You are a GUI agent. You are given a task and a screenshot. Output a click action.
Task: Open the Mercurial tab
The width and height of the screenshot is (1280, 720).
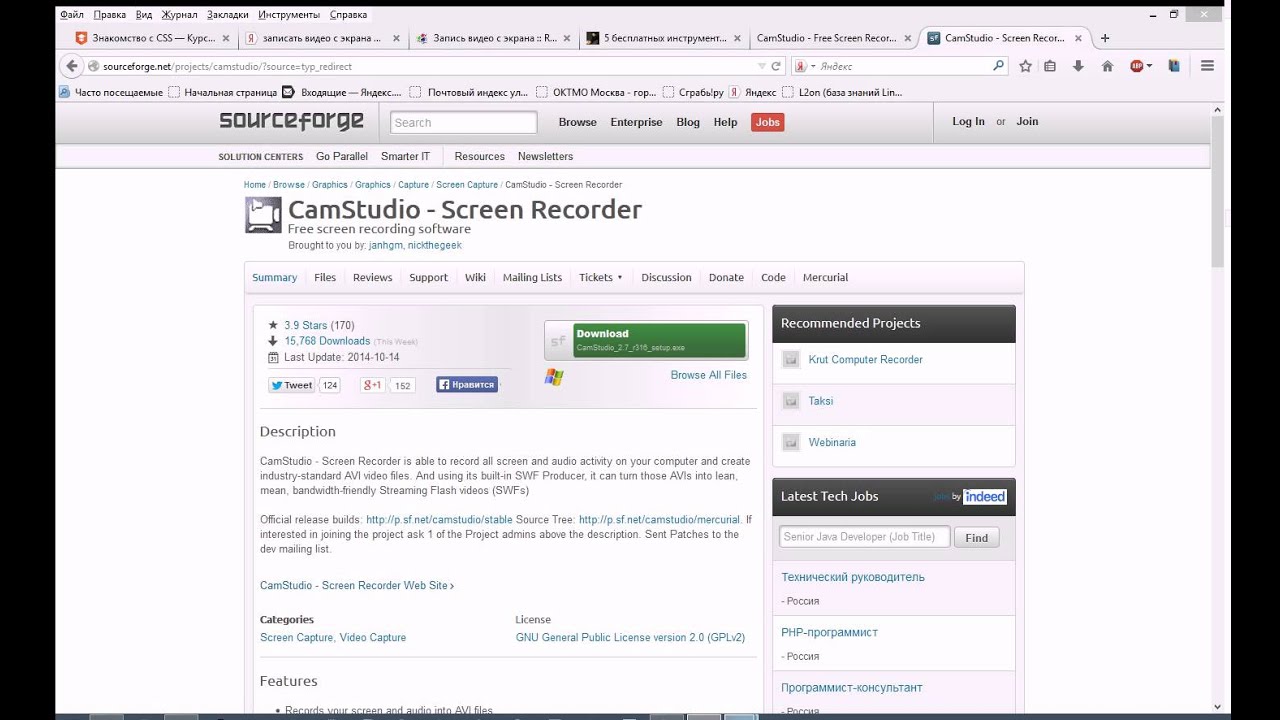[x=825, y=277]
